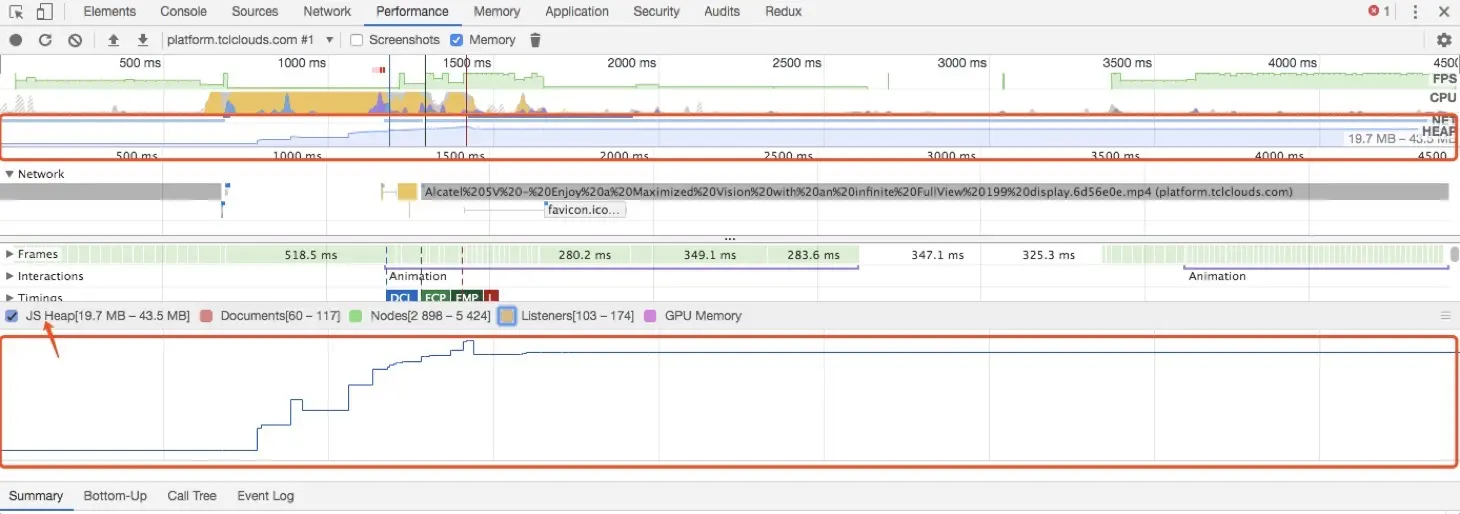Viewport: 1460px width, 514px height.
Task: Expand the Interactions track
Action: point(10,276)
